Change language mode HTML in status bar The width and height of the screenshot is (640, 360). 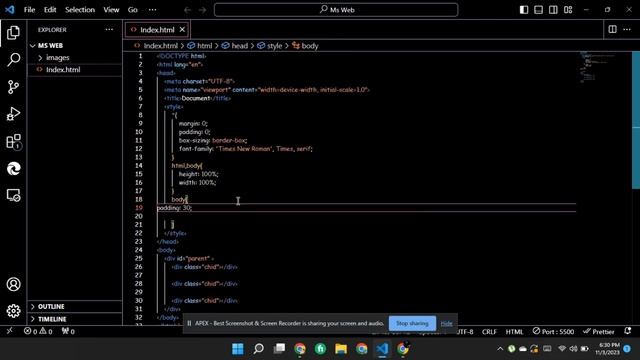coord(514,331)
